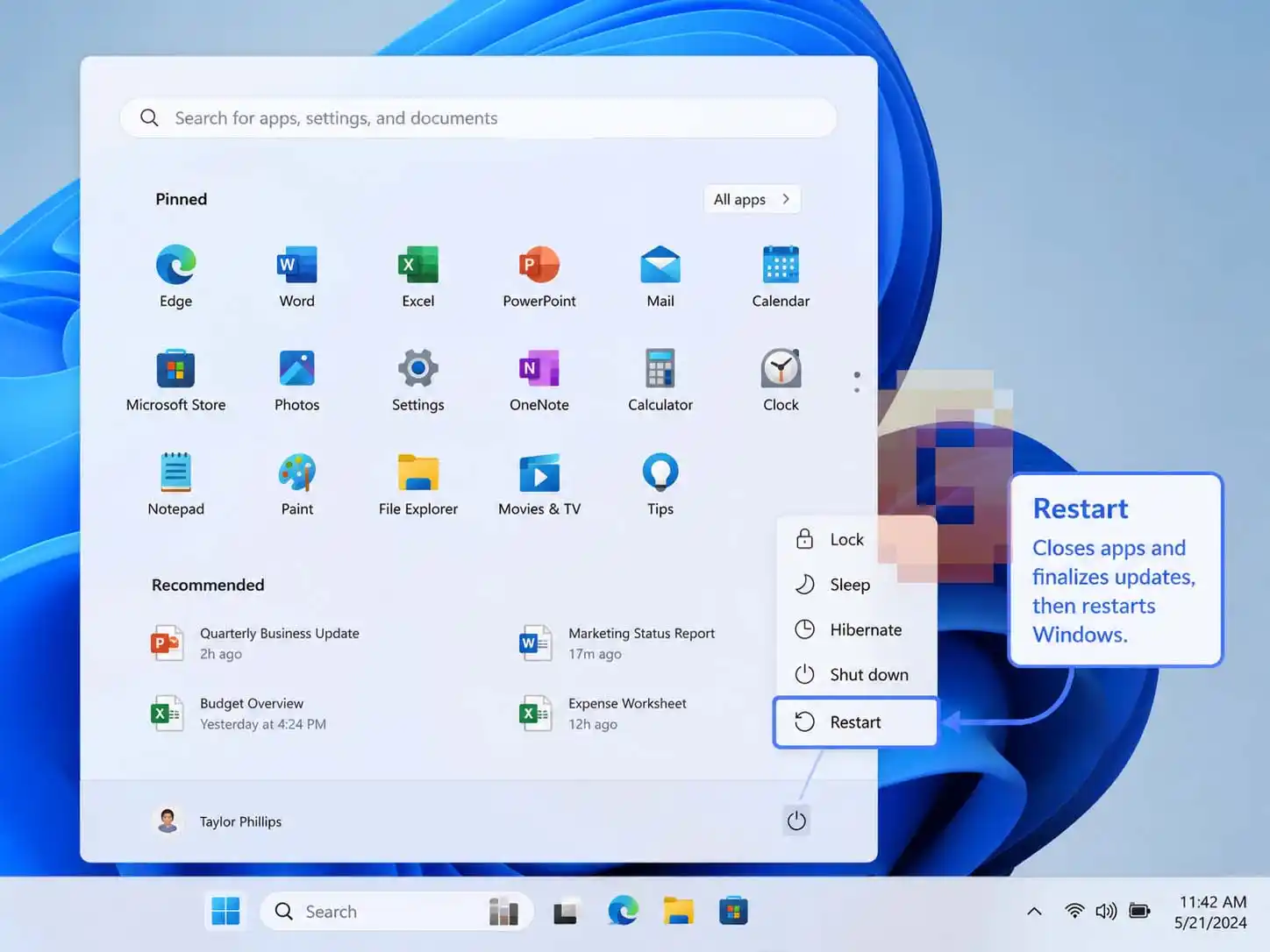1270x952 pixels.
Task: Choose Sleep in the power menu
Action: [856, 585]
